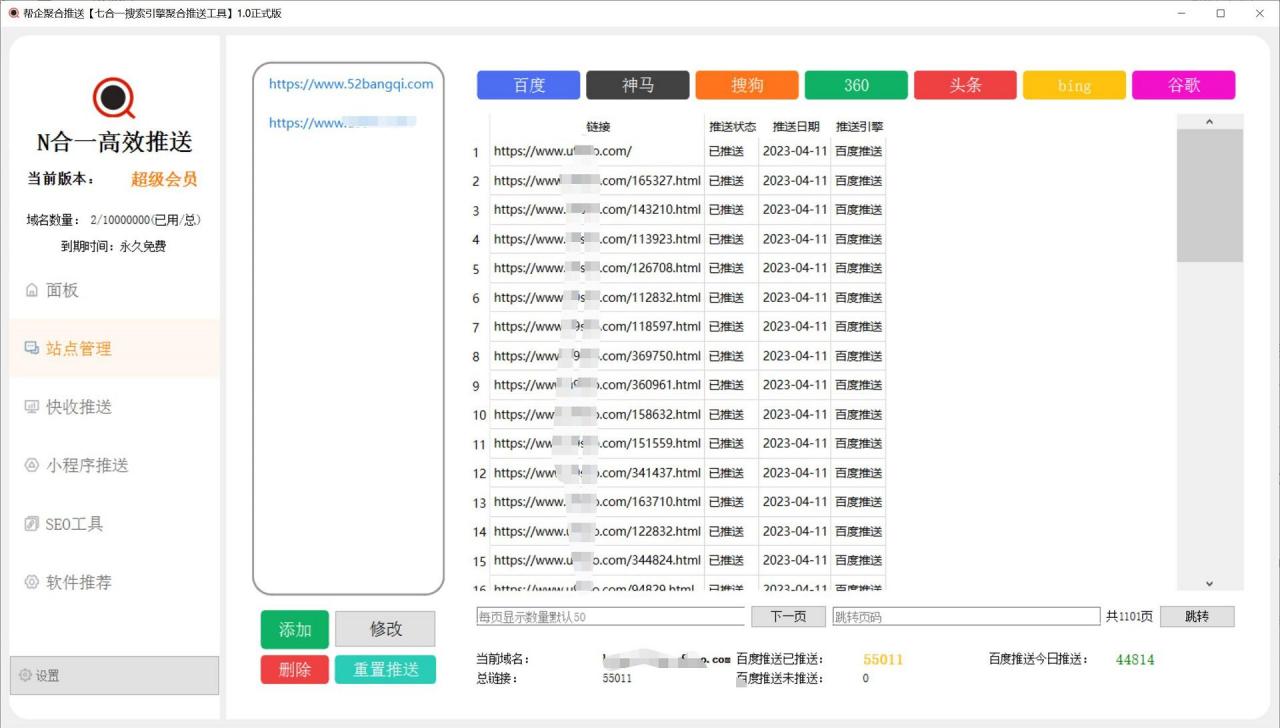Focus the 跳转页码 input field
Image resolution: width=1280 pixels, height=728 pixels.
tap(966, 617)
